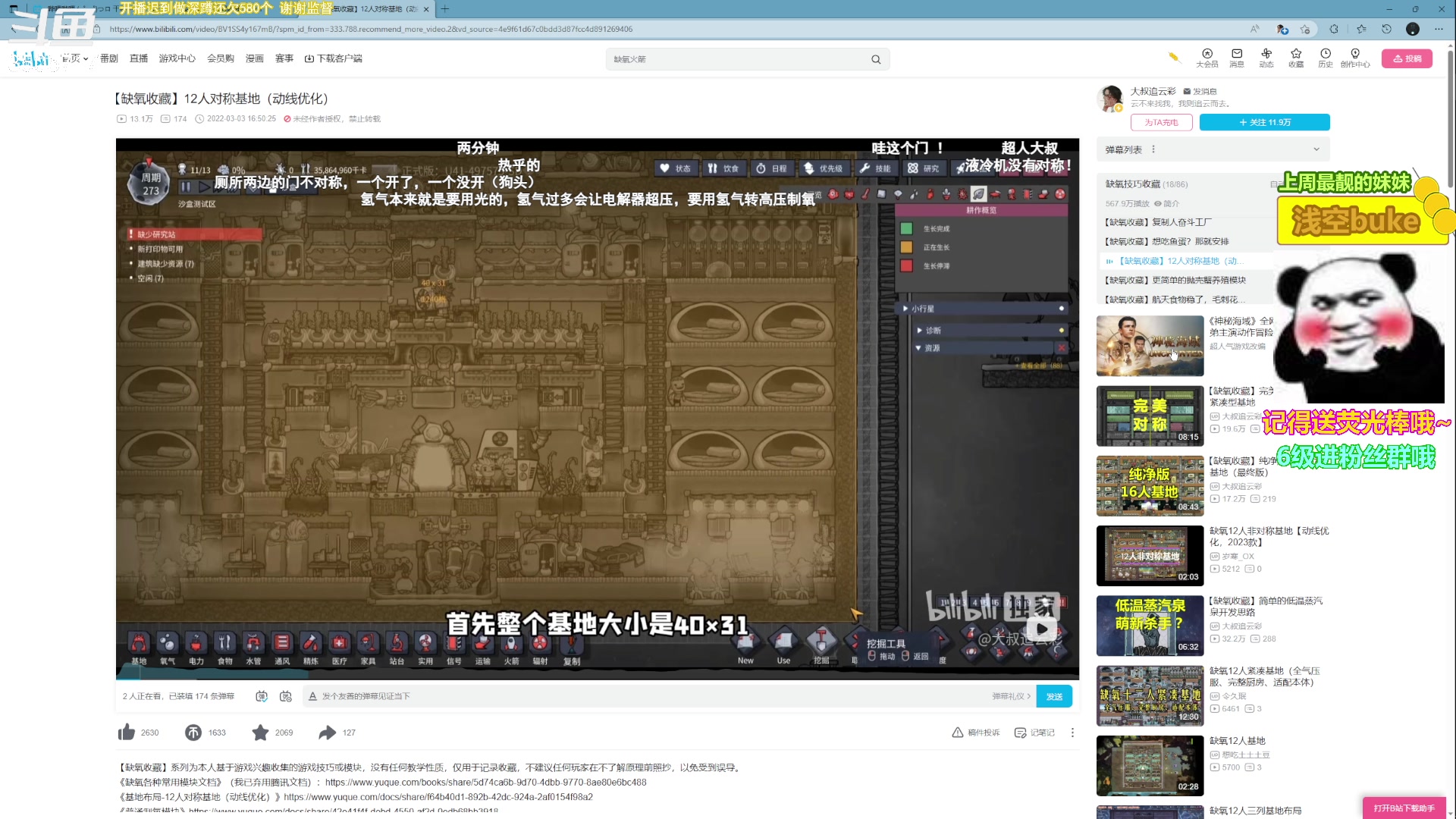Open danmaku display settings icon
This screenshot has height=819, width=1456.
[x=286, y=696]
